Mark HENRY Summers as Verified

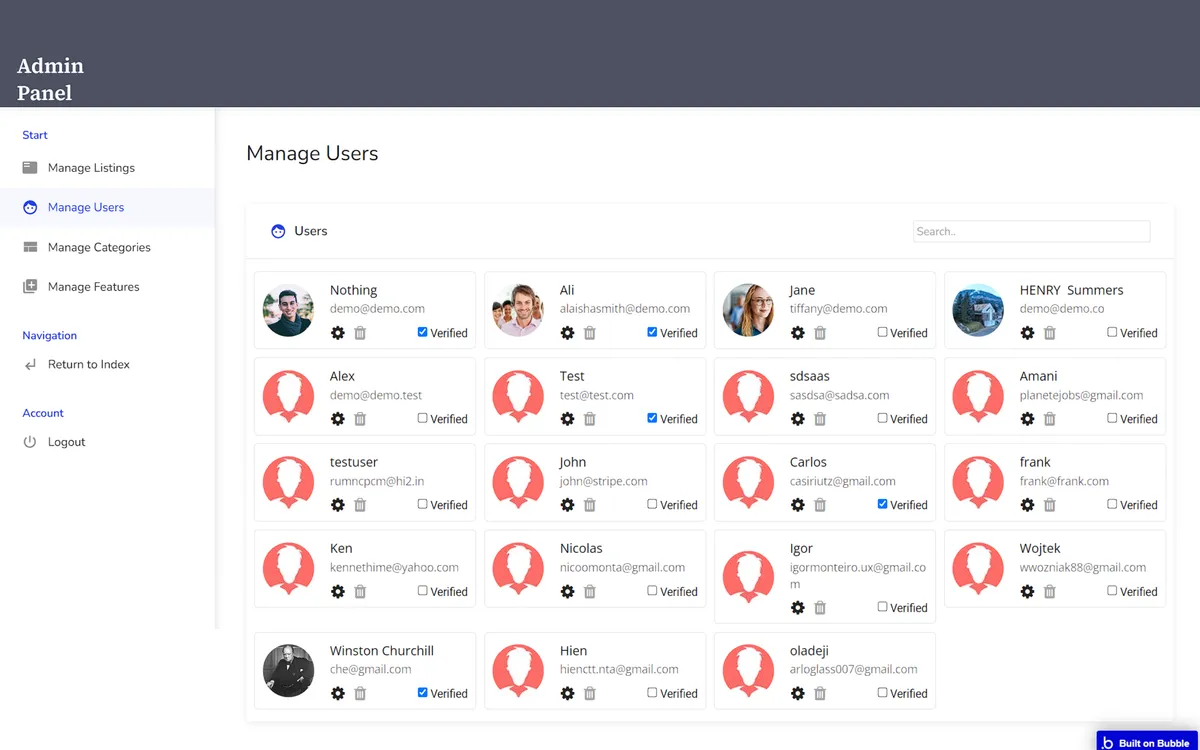tap(1112, 332)
